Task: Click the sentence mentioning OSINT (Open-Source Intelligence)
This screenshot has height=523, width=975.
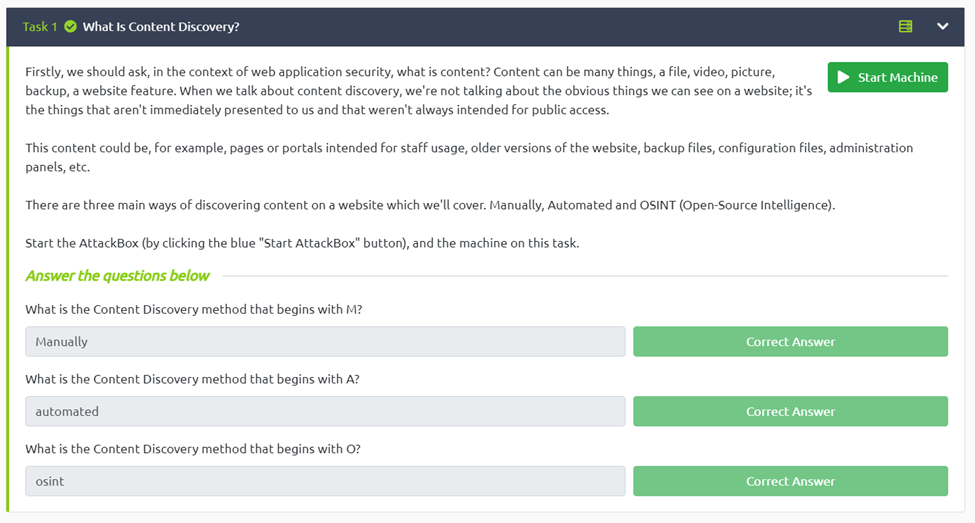Action: 430,205
